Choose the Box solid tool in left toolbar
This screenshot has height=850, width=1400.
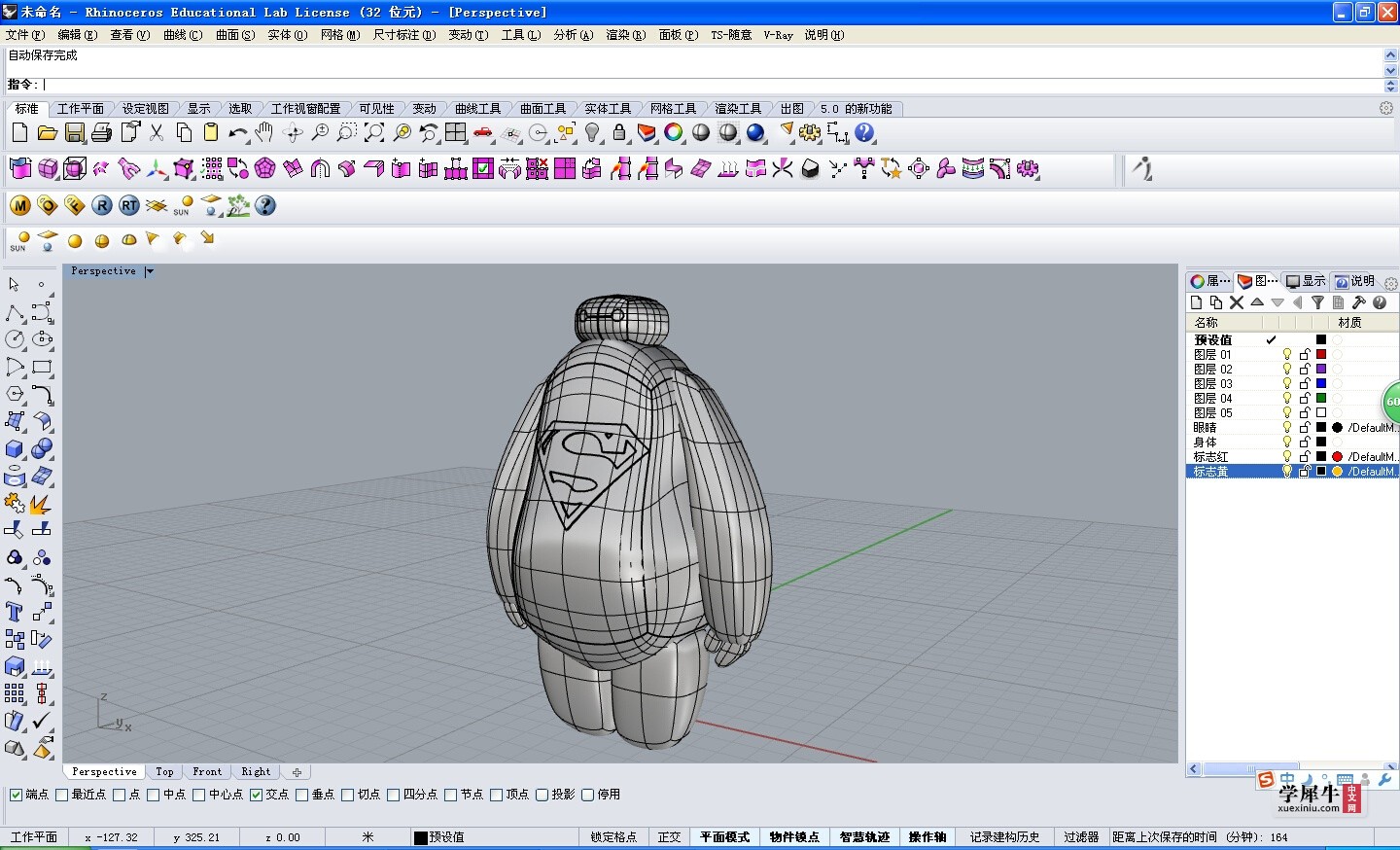15,449
